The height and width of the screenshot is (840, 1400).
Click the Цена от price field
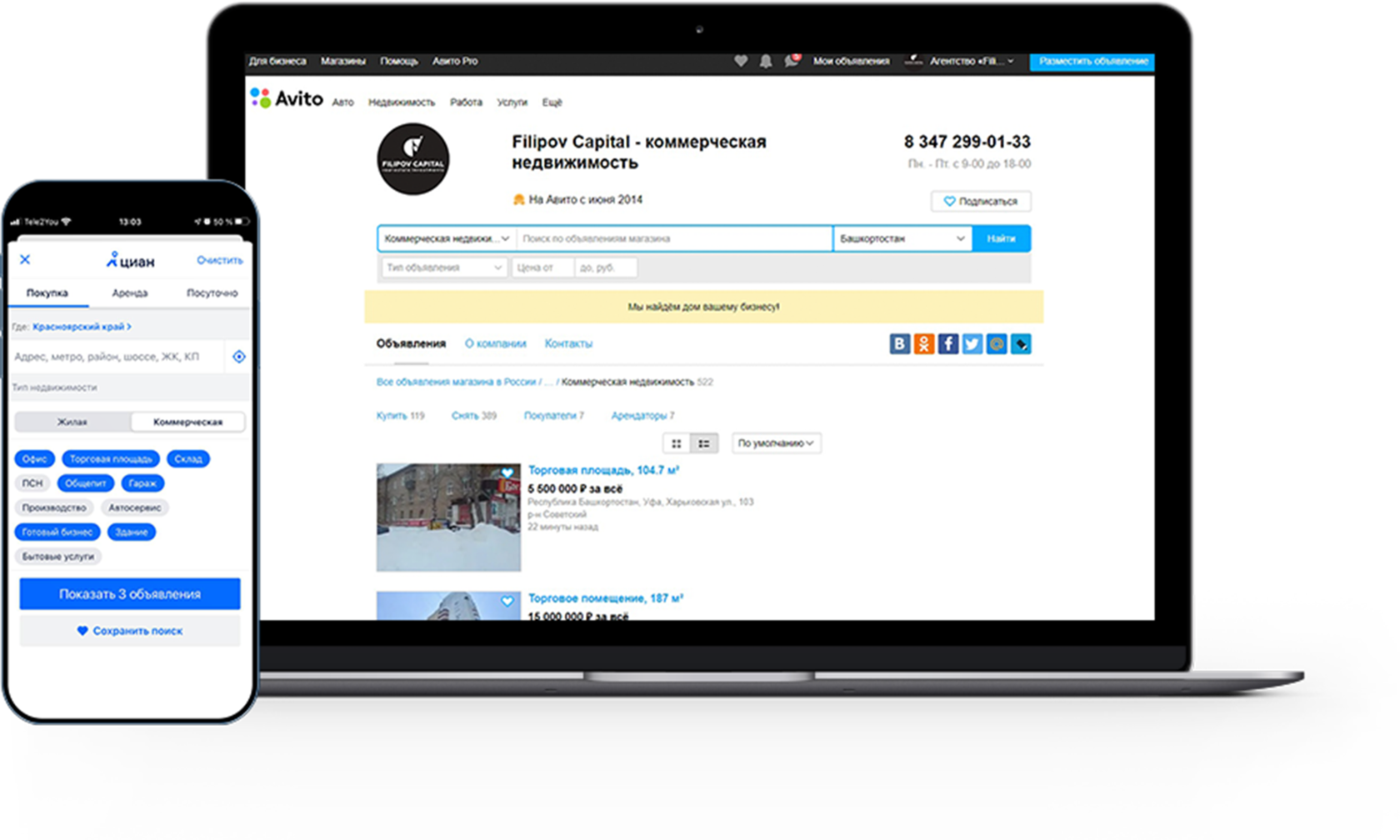pos(543,267)
